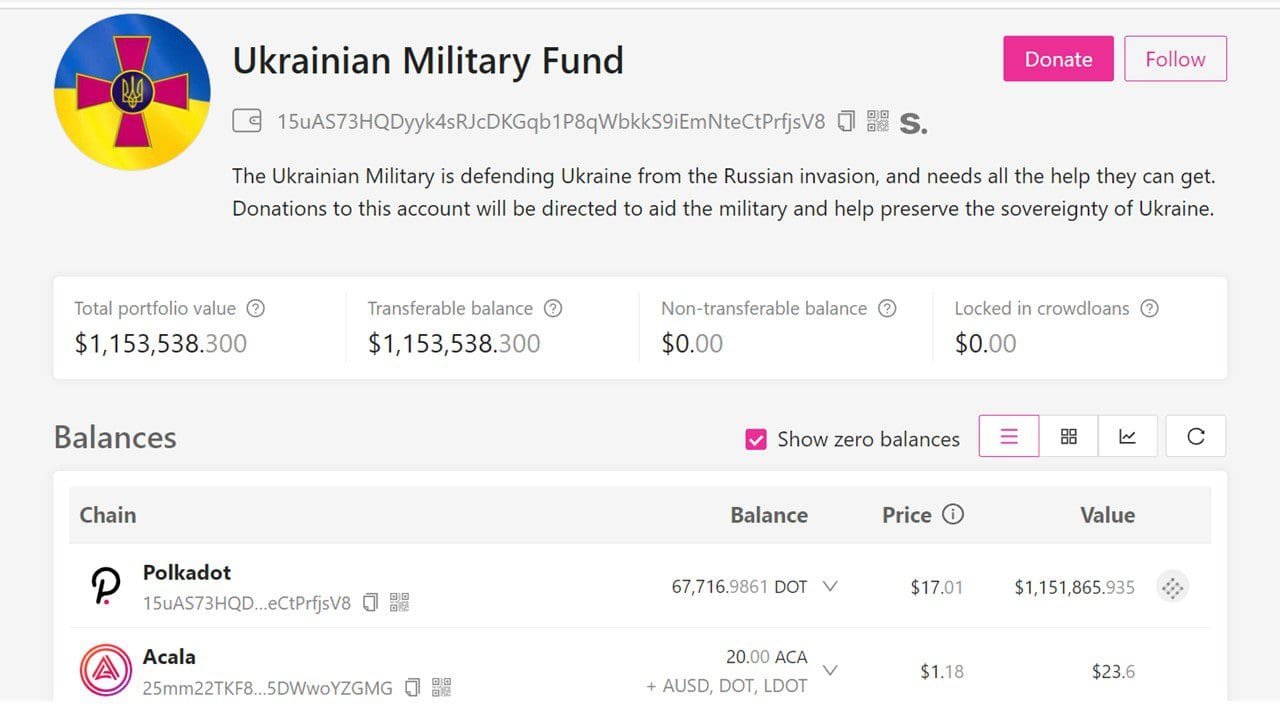
Task: Switch balances to grid view
Action: (x=1068, y=436)
